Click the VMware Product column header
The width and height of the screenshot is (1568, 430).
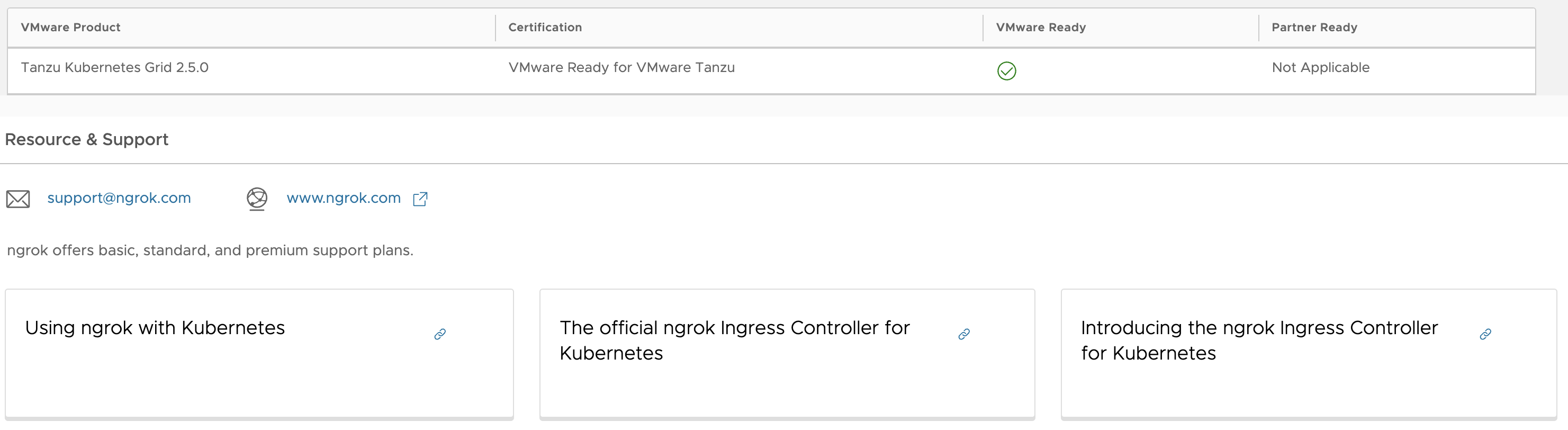(70, 28)
